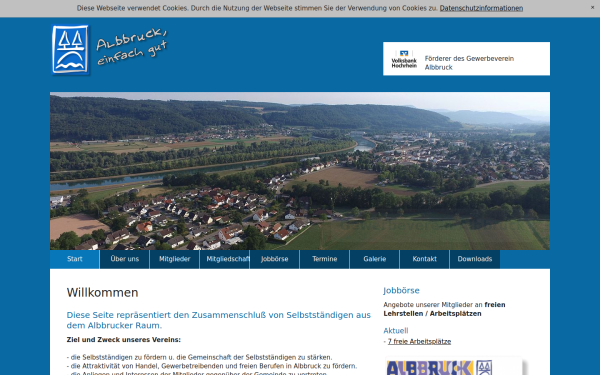Click the line about 'Attraktivität von Handel'
The height and width of the screenshot is (375, 600).
212,366
